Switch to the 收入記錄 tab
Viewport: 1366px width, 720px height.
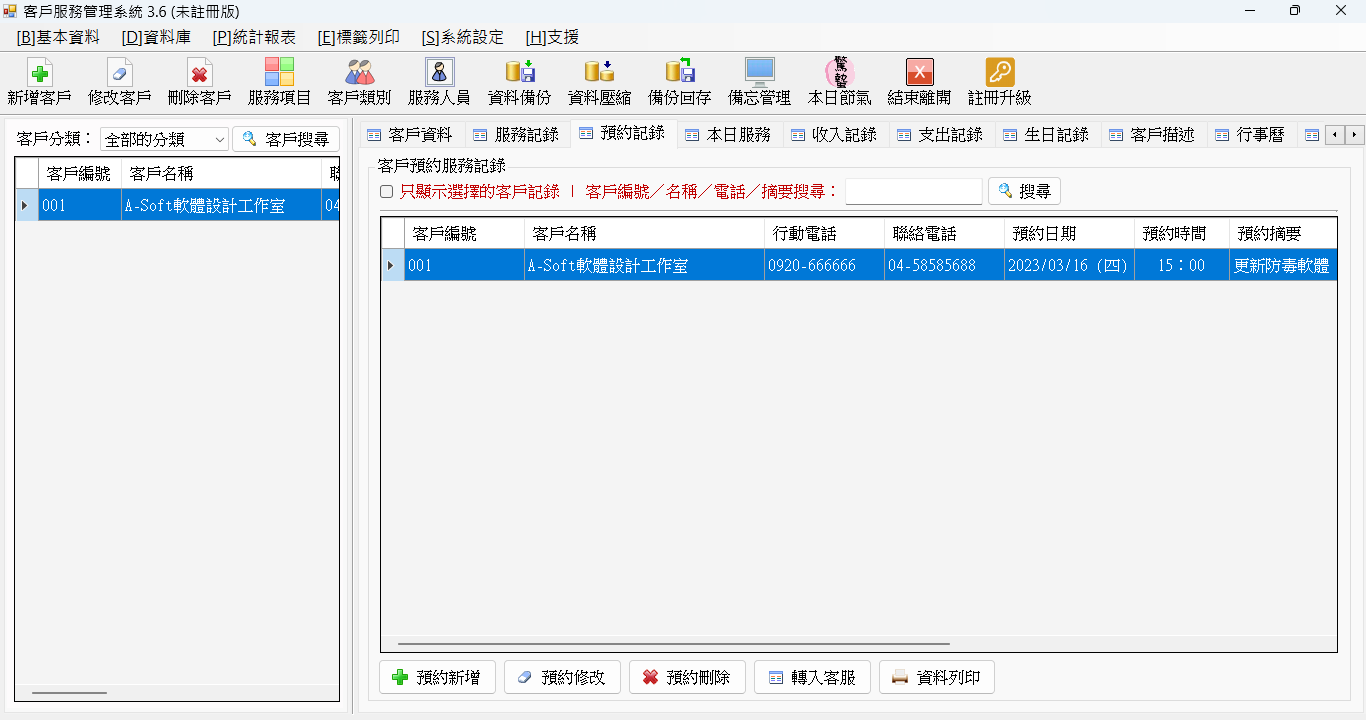[836, 135]
